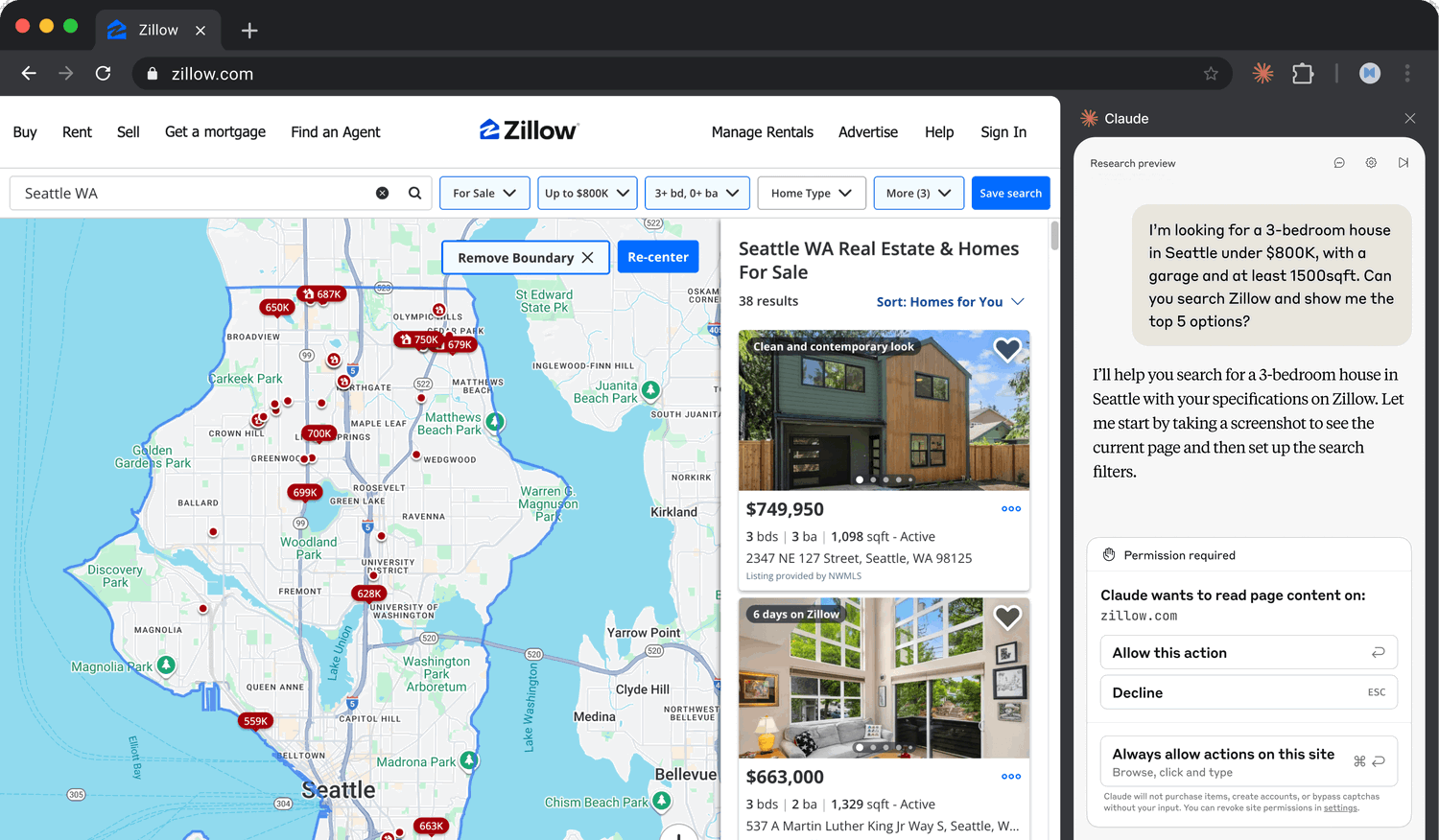Reload the Zillow page

point(104,74)
